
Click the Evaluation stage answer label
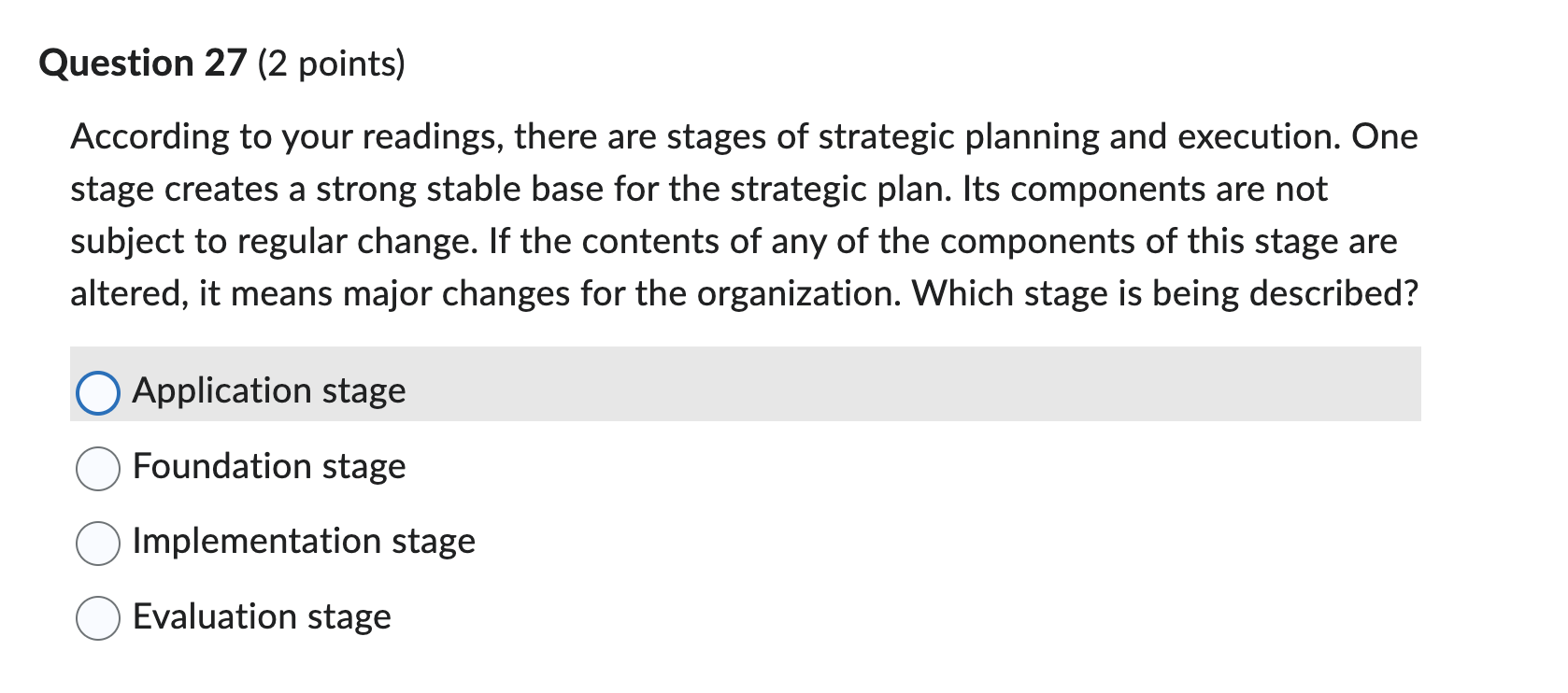click(x=262, y=616)
